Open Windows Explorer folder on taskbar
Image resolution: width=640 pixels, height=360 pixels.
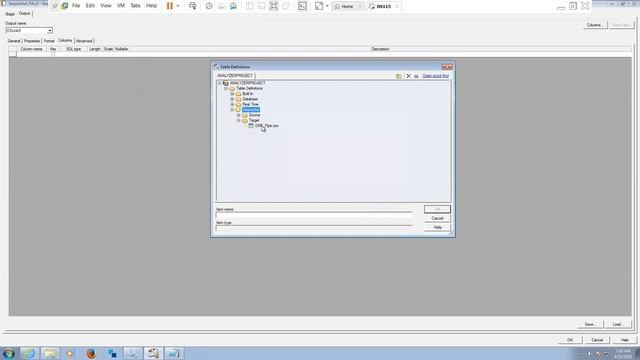50,353
